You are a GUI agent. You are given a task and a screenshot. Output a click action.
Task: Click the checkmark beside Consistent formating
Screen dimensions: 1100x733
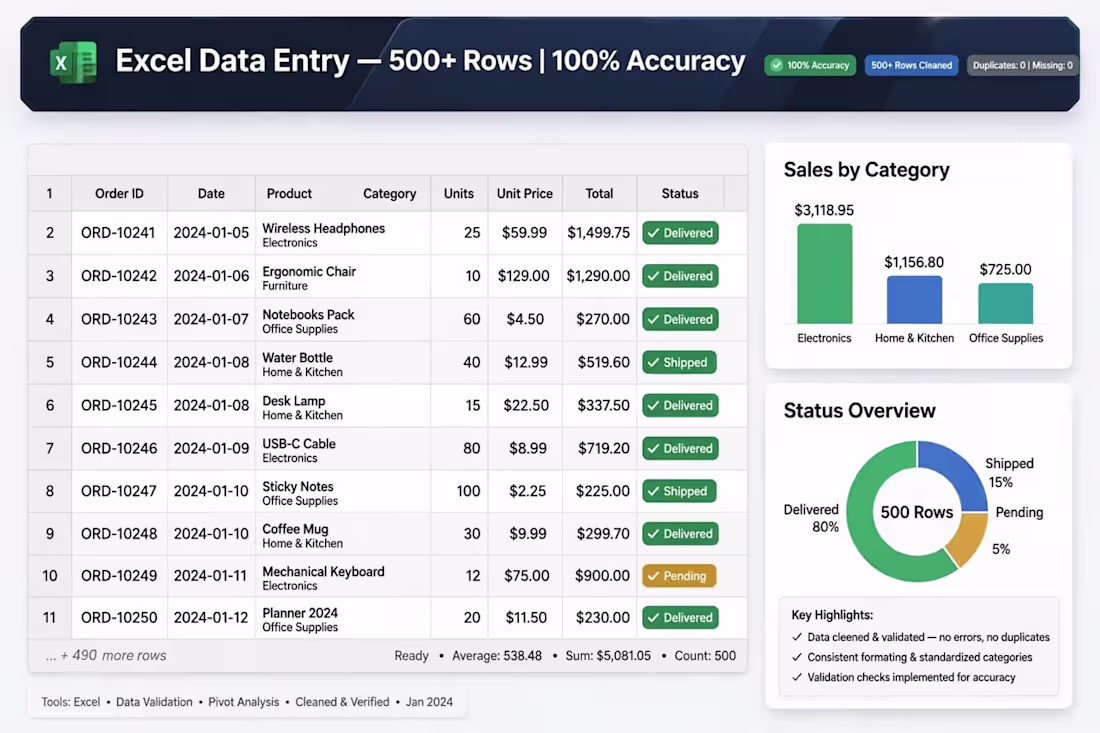point(797,657)
